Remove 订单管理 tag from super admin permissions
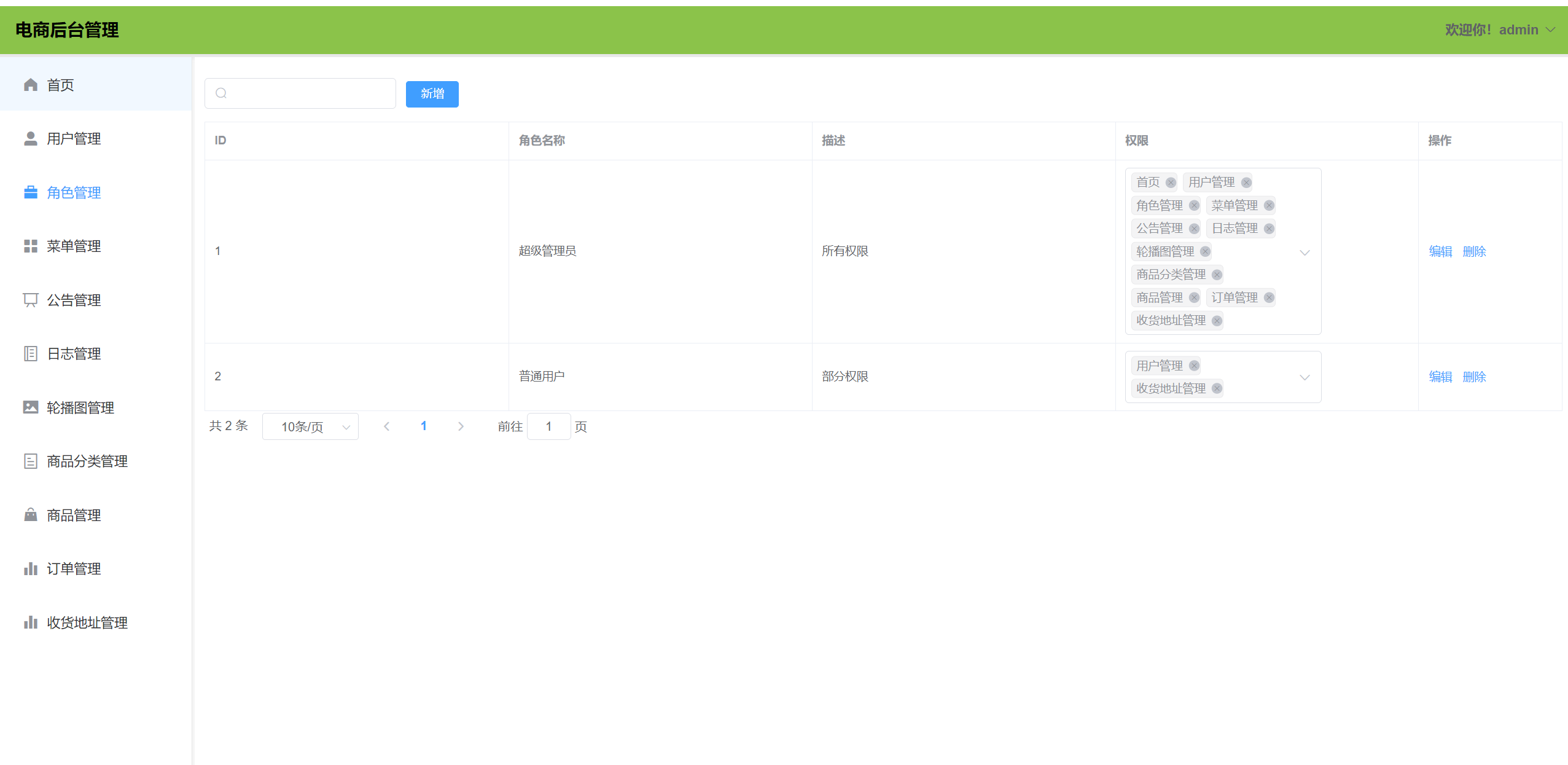Viewport: 1568px width, 765px height. 1269,298
